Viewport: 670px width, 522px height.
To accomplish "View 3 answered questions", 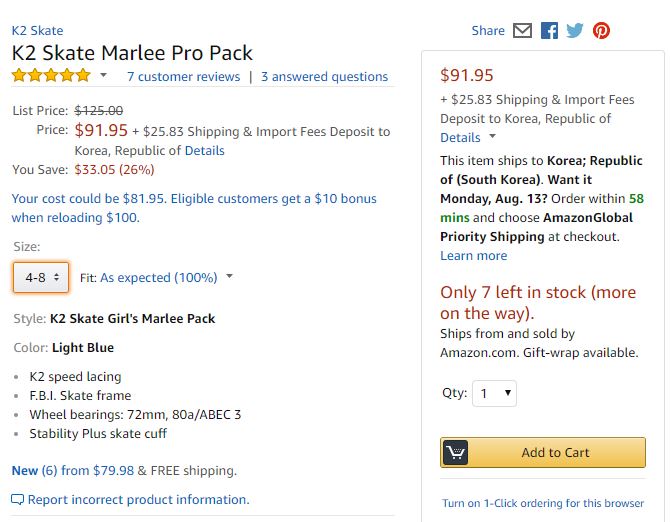I will (324, 76).
